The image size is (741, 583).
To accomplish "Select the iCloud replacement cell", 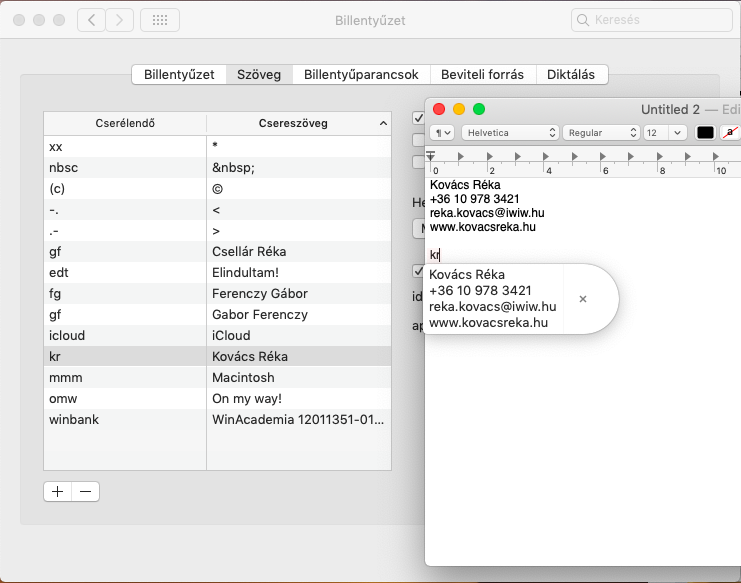I will tap(299, 335).
